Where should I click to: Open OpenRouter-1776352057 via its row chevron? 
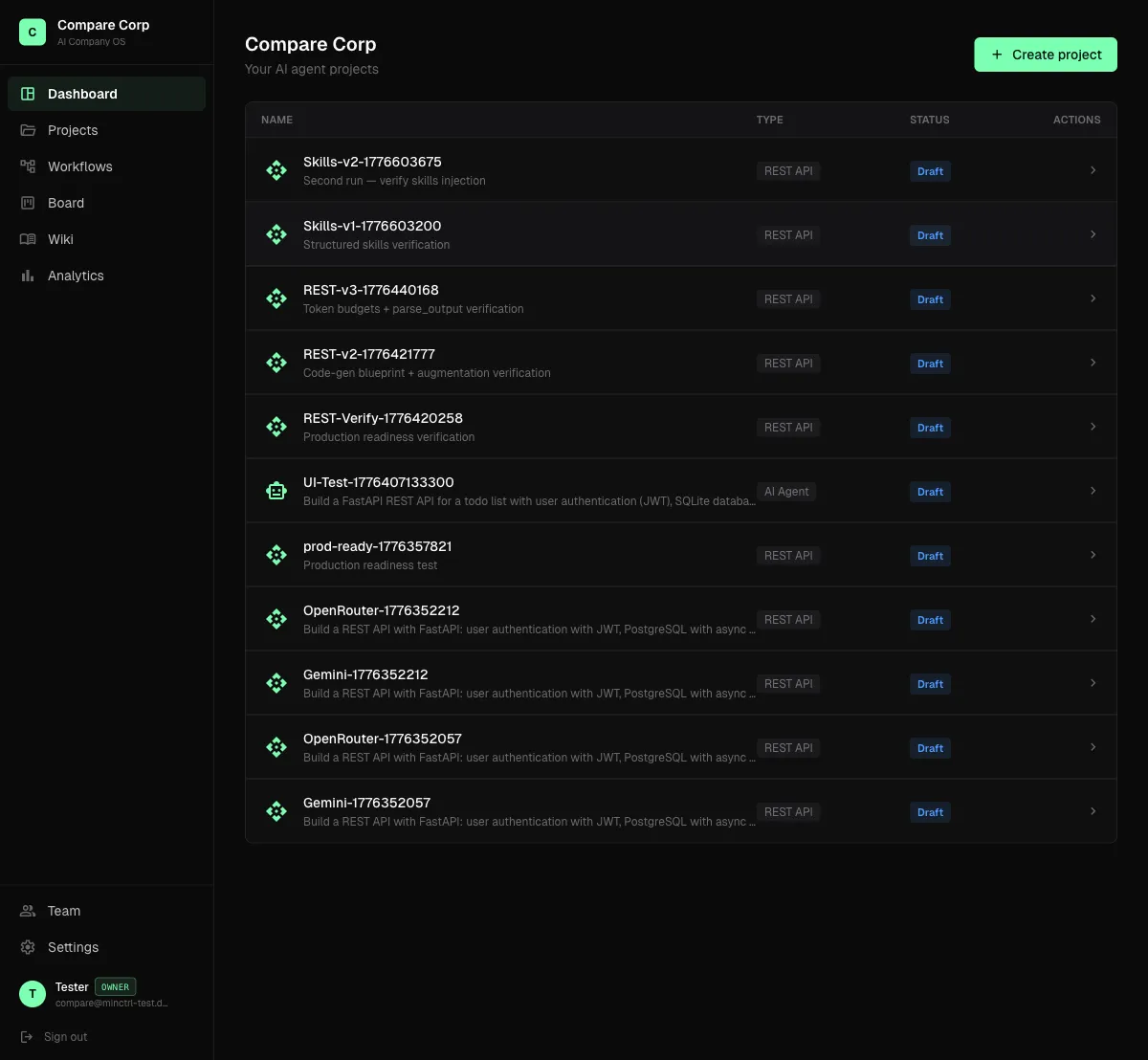coord(1093,747)
